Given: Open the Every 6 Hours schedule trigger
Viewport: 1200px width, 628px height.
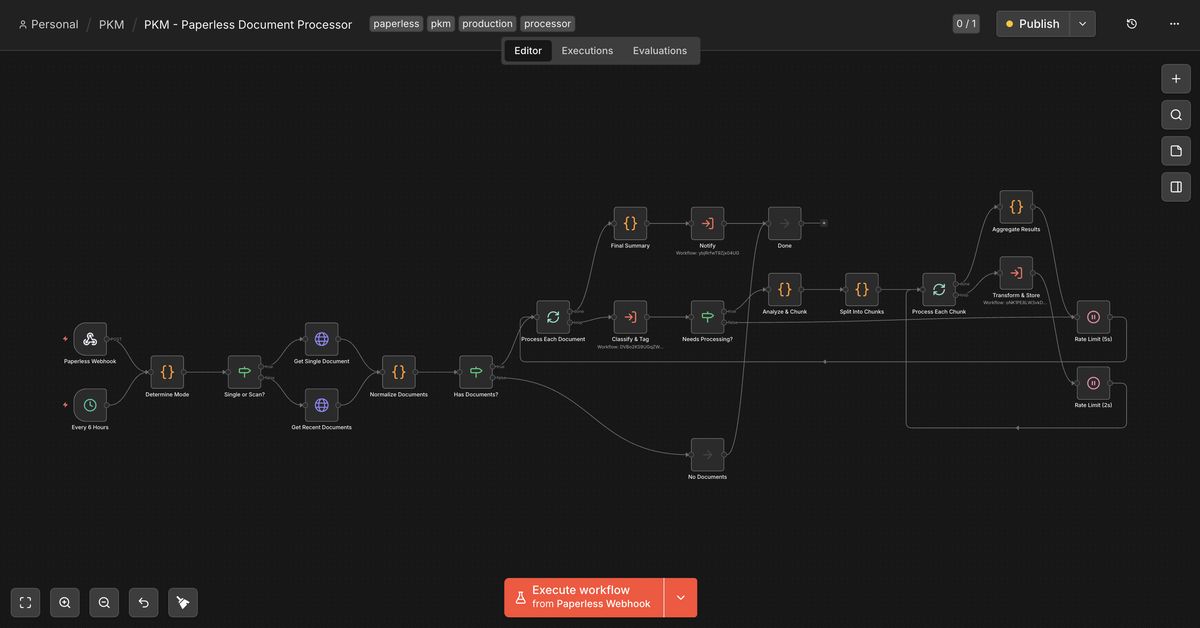Looking at the screenshot, I should [x=90, y=404].
